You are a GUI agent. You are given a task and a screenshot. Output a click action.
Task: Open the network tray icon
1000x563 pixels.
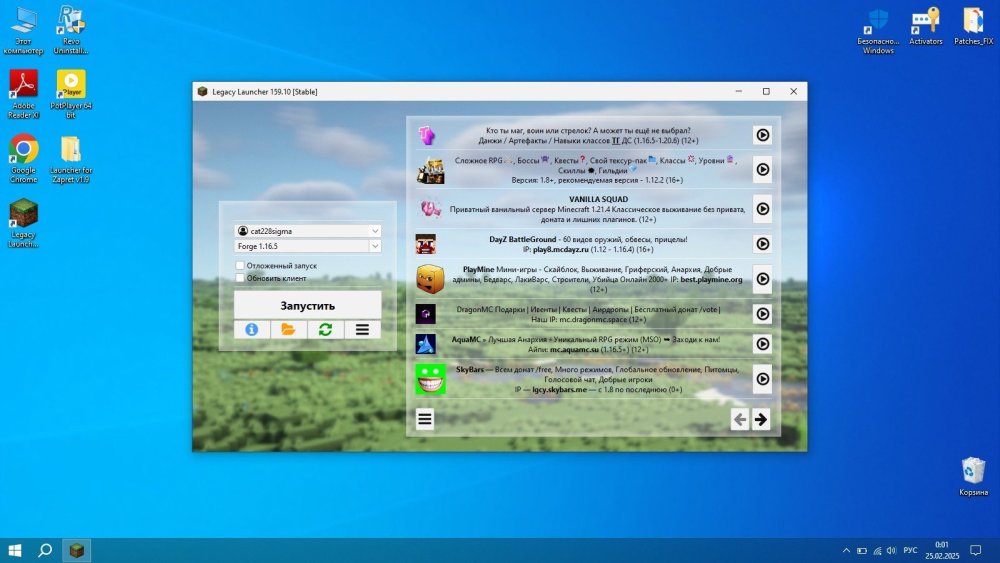877,550
